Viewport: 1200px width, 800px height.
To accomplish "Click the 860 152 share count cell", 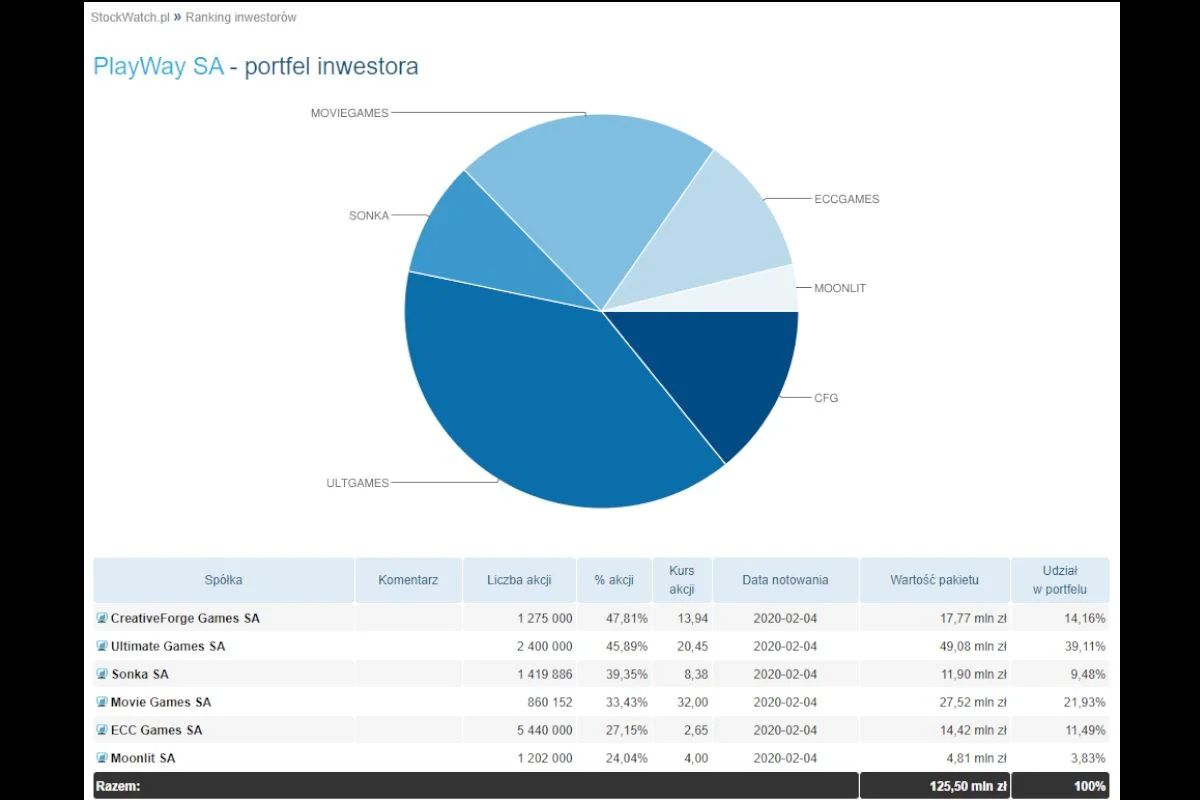I will (519, 702).
